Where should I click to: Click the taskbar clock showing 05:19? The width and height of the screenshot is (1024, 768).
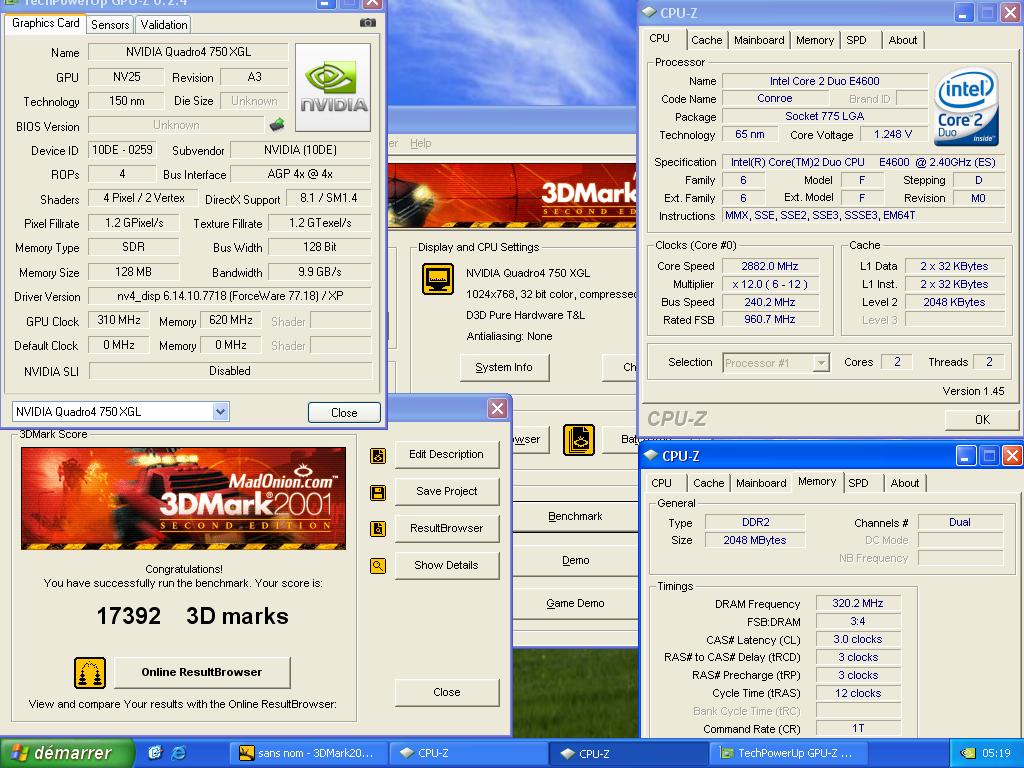click(x=996, y=754)
